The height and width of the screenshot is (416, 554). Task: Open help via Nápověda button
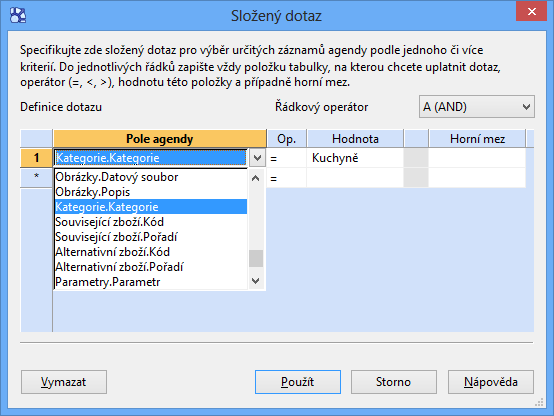(491, 382)
